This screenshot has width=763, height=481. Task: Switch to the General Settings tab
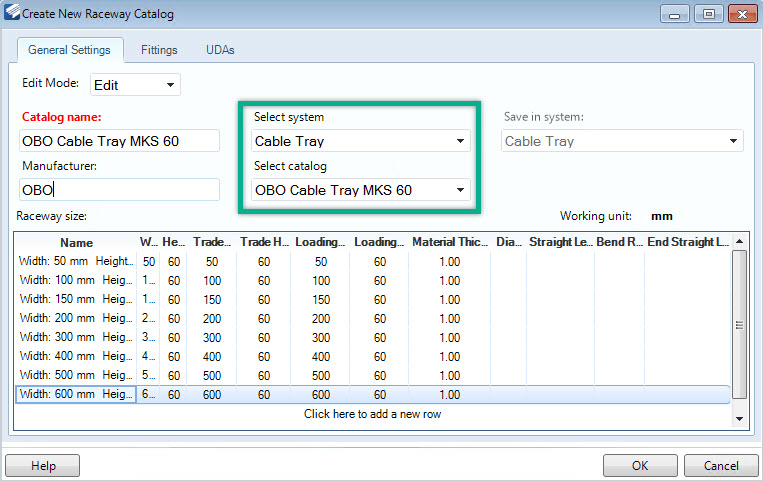coord(70,50)
